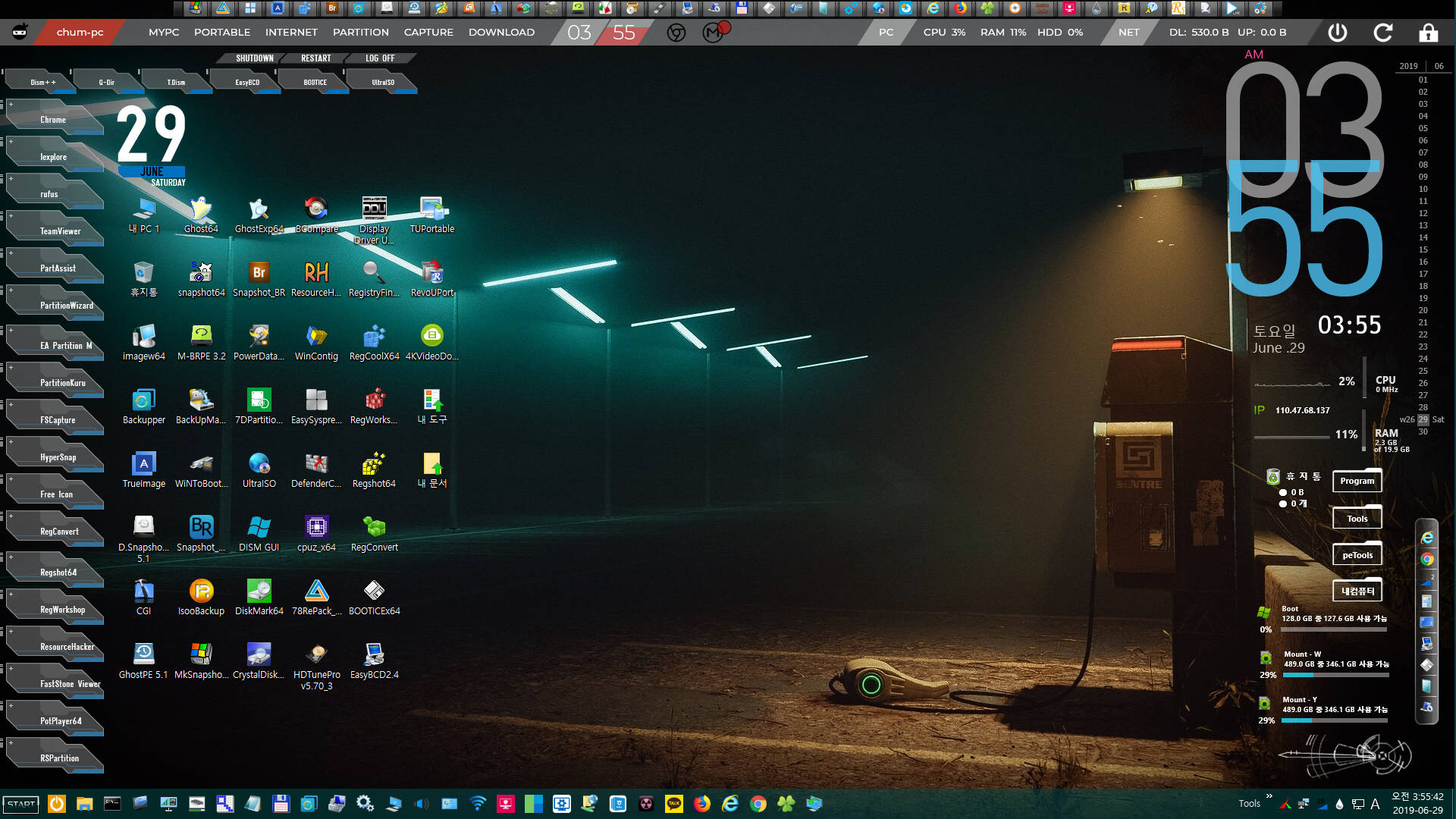Open the BOOTICEx64 desktop icon
The width and height of the screenshot is (1456, 819).
click(x=374, y=597)
